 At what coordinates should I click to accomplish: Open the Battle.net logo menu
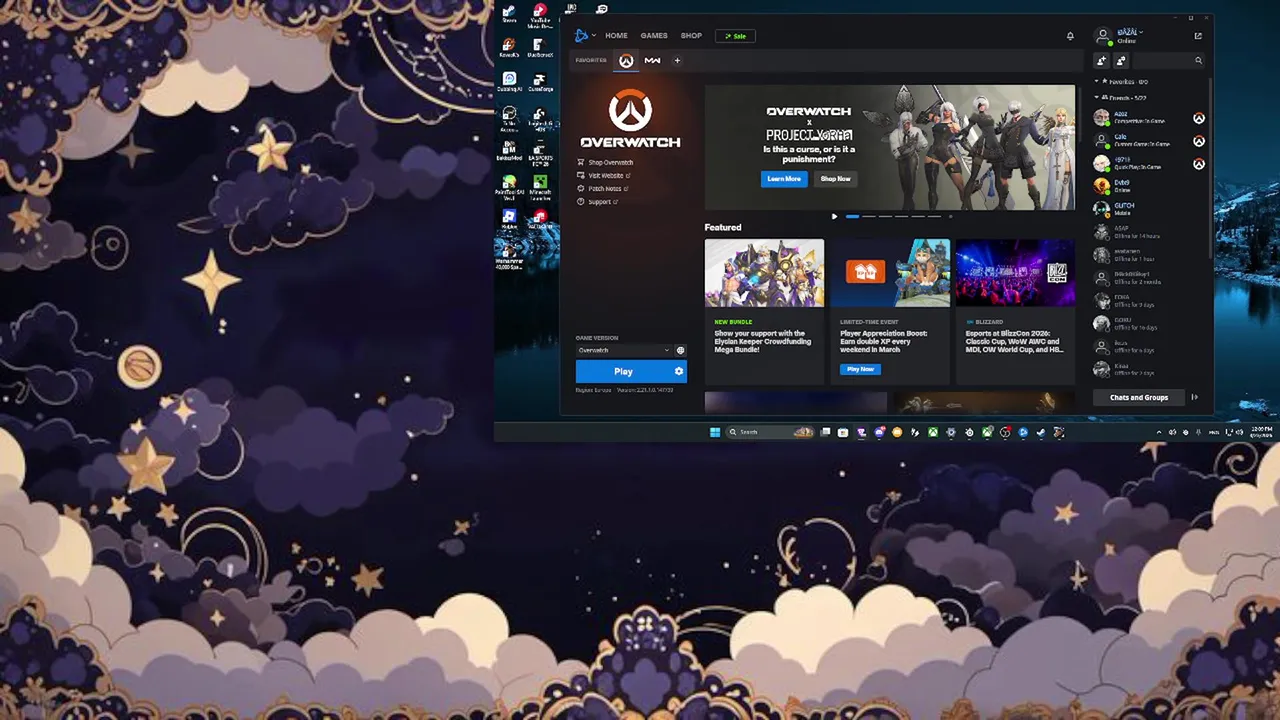tap(583, 36)
